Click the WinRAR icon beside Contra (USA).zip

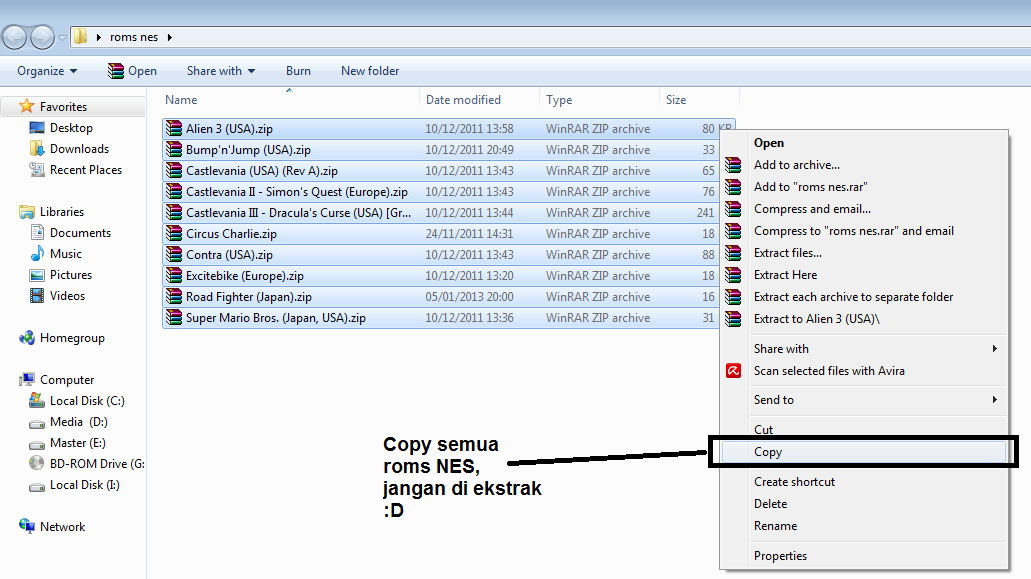pos(174,255)
